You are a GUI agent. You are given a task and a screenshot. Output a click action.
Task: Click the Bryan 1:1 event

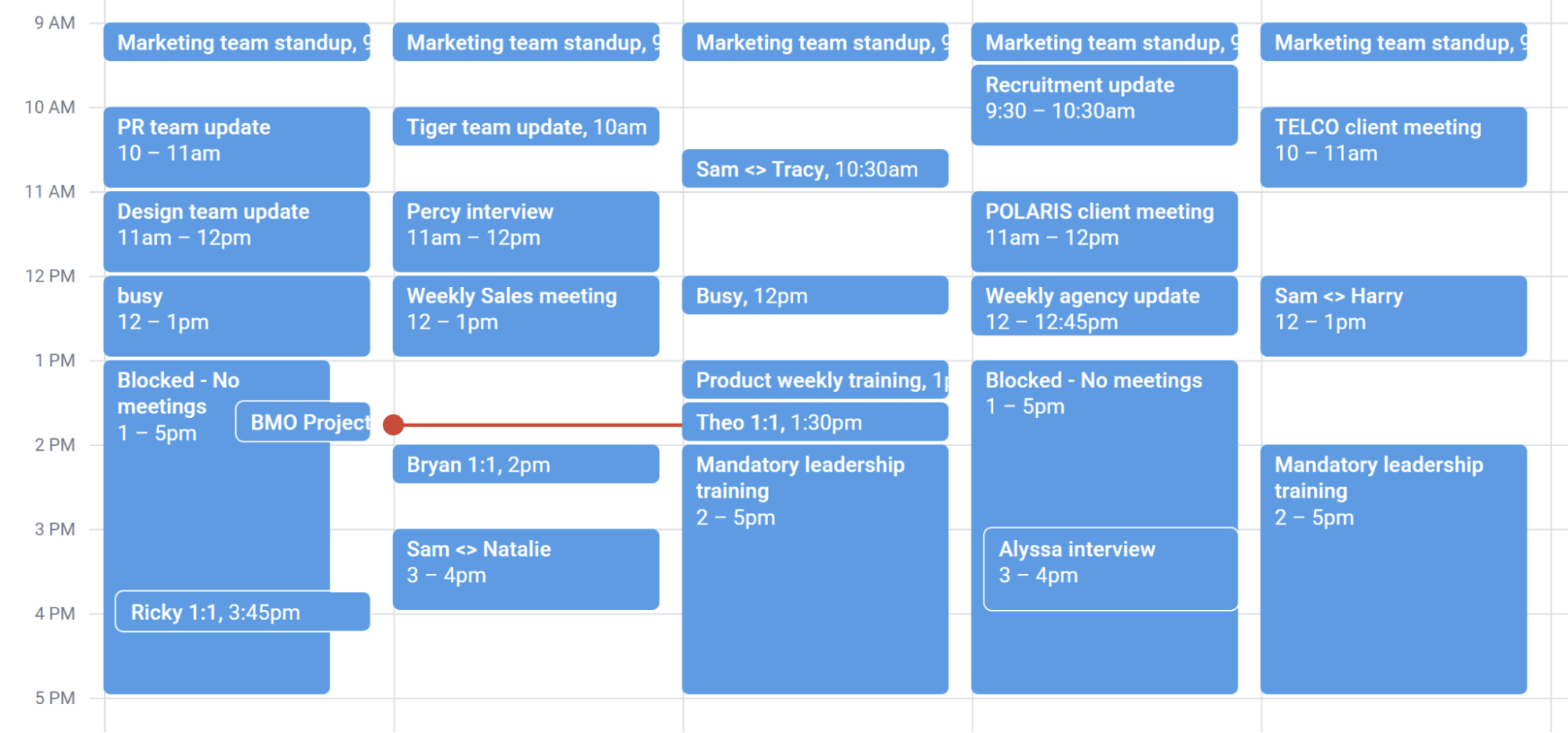tap(526, 463)
